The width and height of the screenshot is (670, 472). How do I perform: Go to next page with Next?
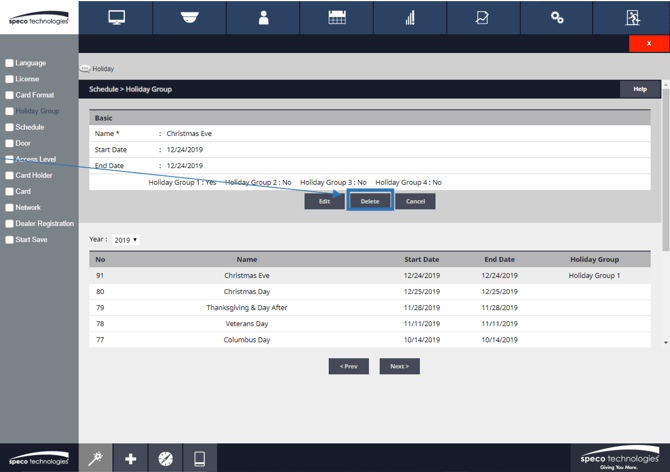[x=400, y=366]
